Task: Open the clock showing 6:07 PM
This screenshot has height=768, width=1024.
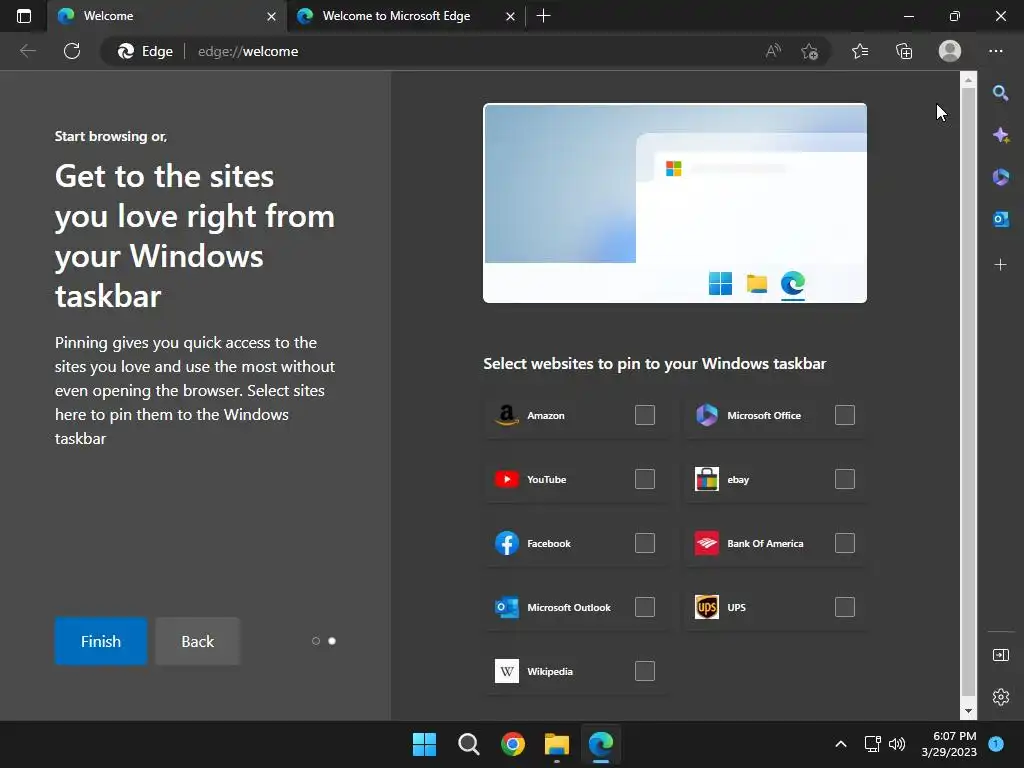Action: (x=949, y=744)
